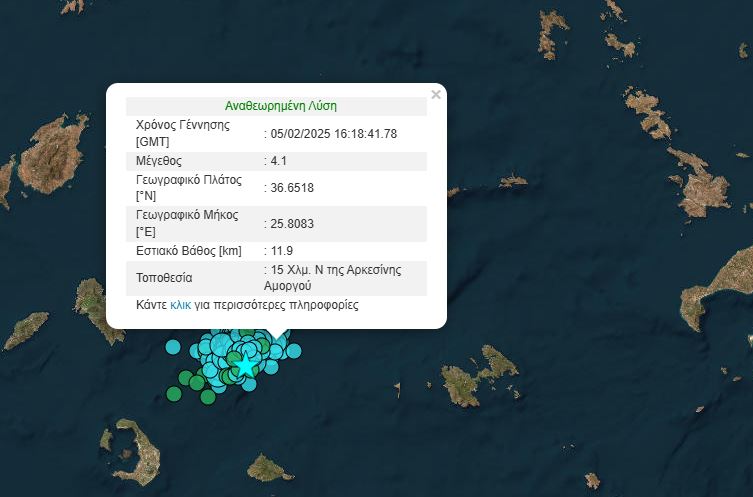The width and height of the screenshot is (753, 497).
Task: Close the earthquake info popup
Action: tap(435, 95)
